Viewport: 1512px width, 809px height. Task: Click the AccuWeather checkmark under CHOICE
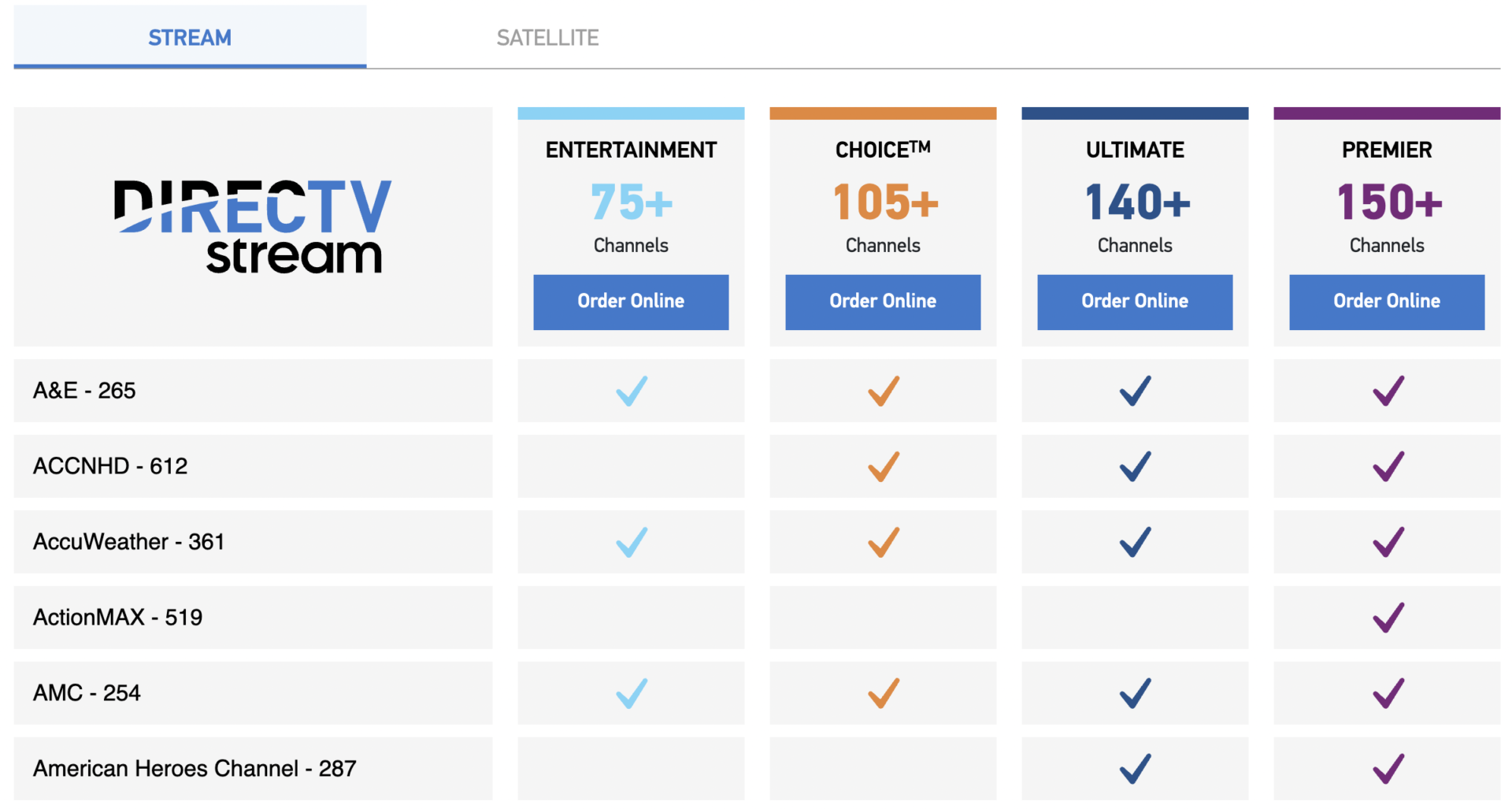pos(882,542)
